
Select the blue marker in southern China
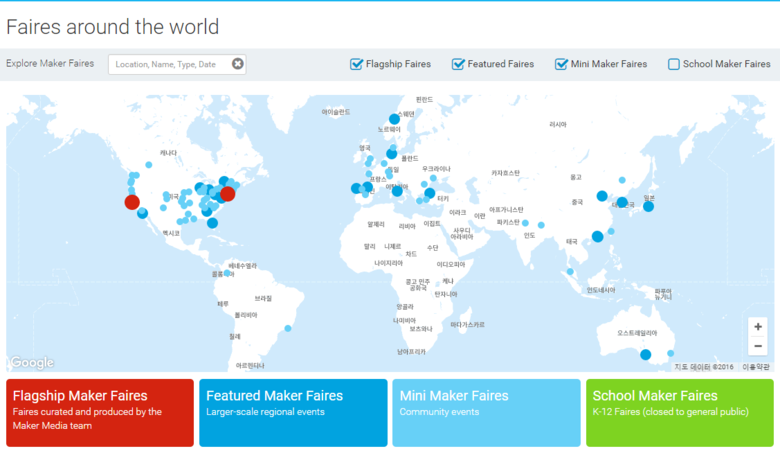pos(597,237)
